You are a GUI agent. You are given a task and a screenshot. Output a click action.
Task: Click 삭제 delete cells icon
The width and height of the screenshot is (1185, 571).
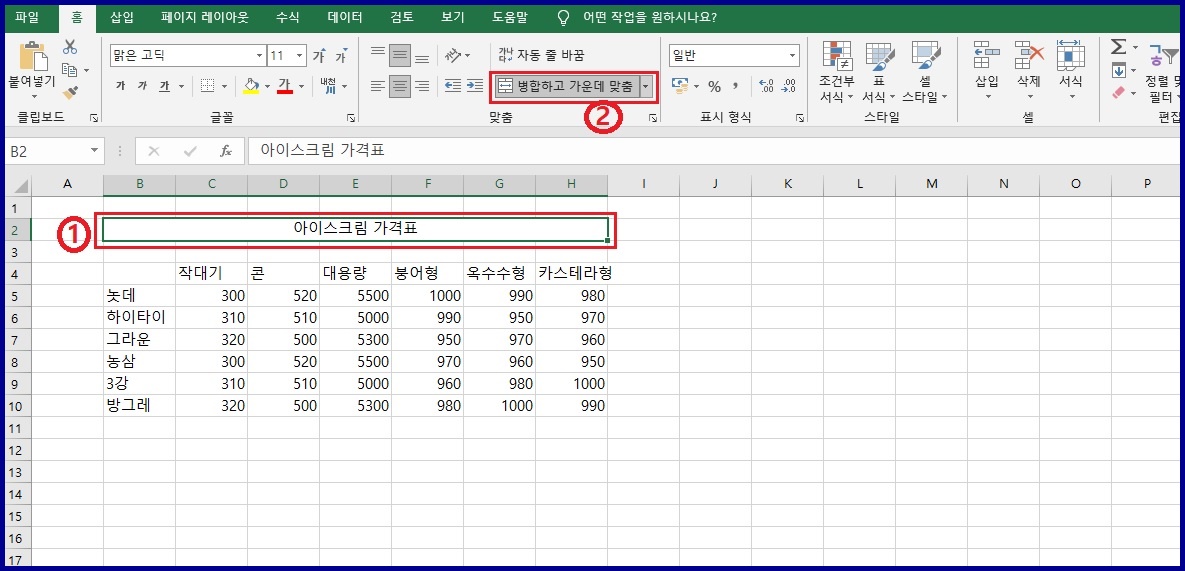1029,55
